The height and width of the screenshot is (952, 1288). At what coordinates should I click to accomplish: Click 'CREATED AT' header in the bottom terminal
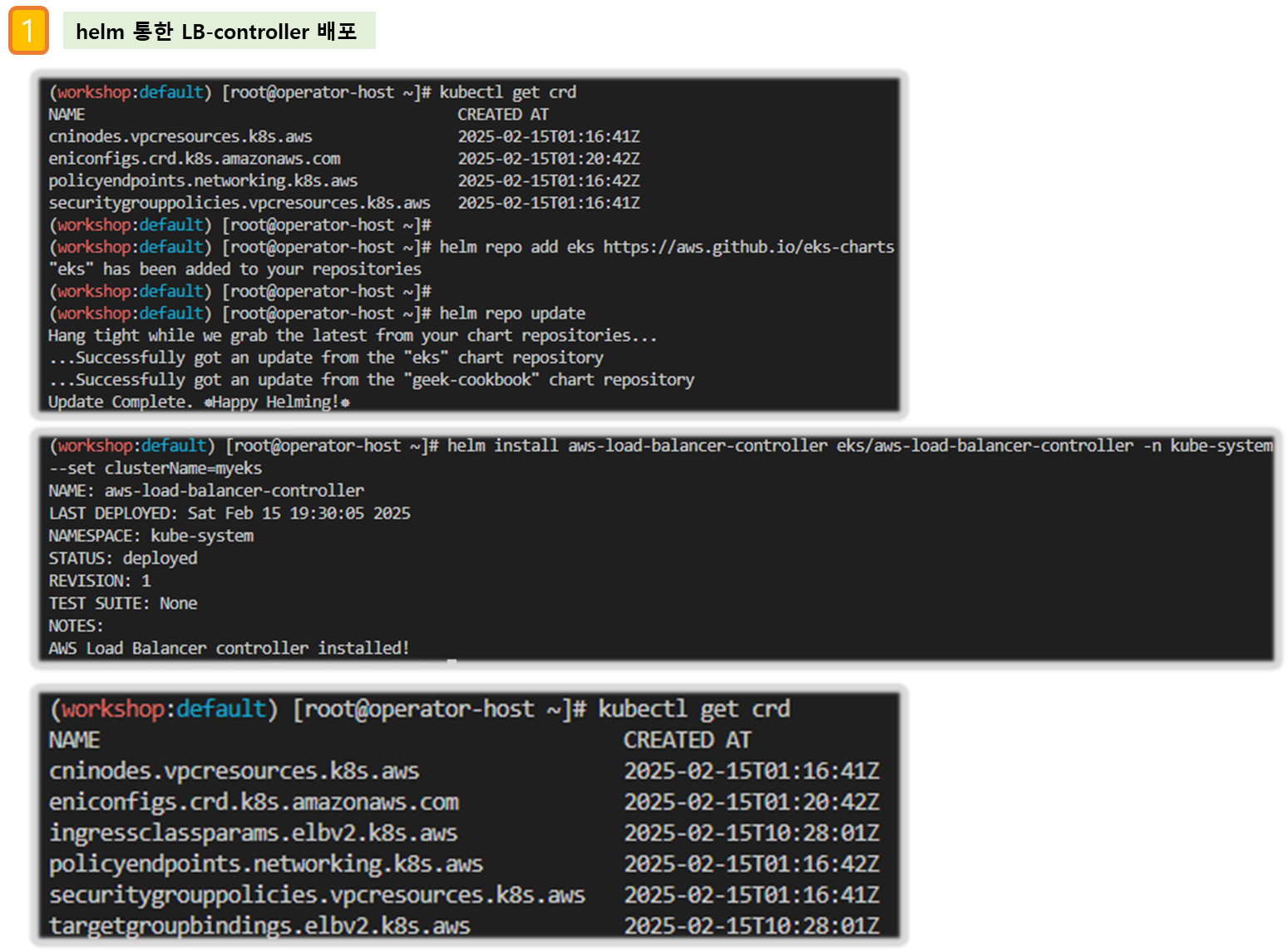tap(688, 740)
